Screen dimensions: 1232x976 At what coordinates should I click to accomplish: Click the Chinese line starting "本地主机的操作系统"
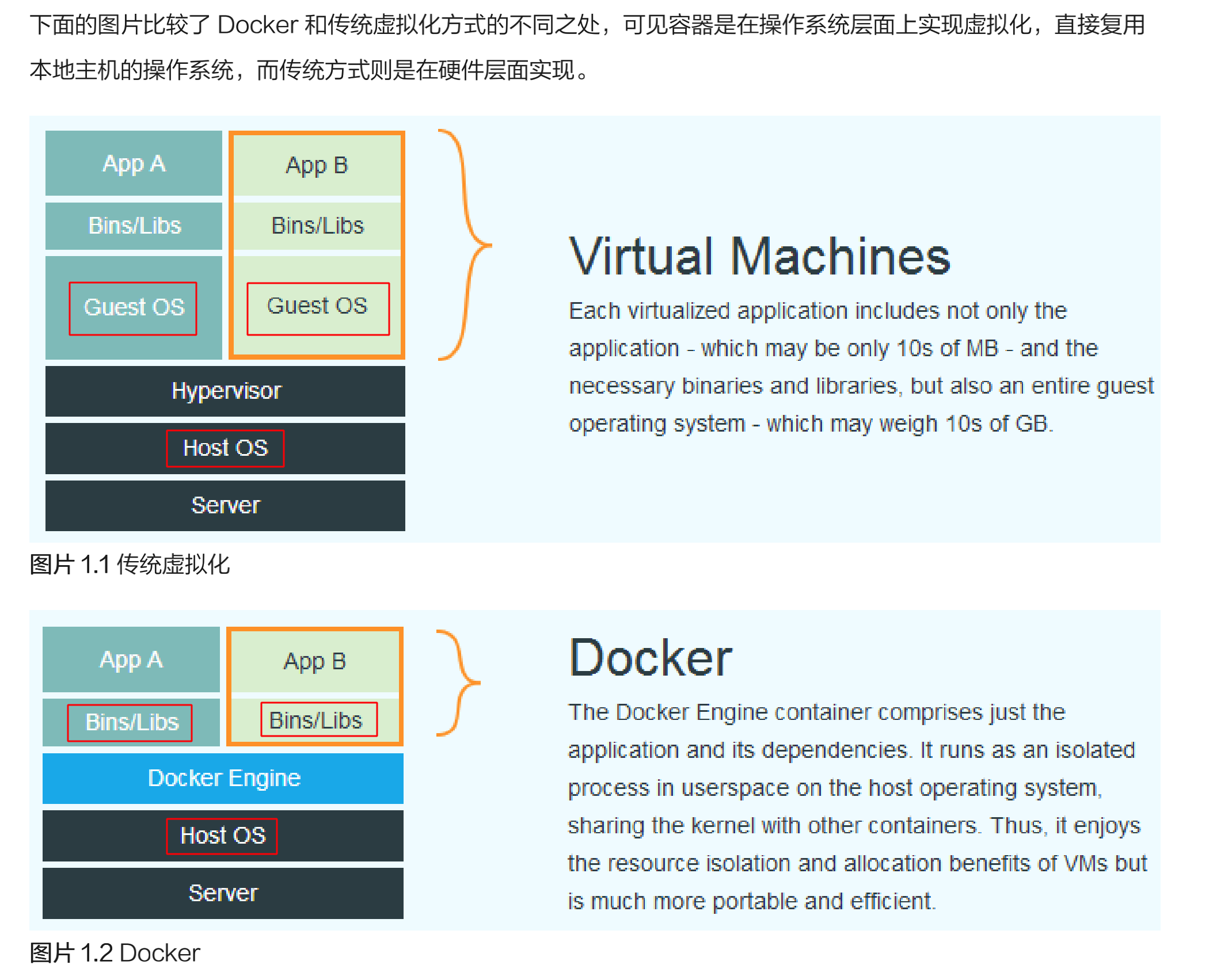[310, 70]
